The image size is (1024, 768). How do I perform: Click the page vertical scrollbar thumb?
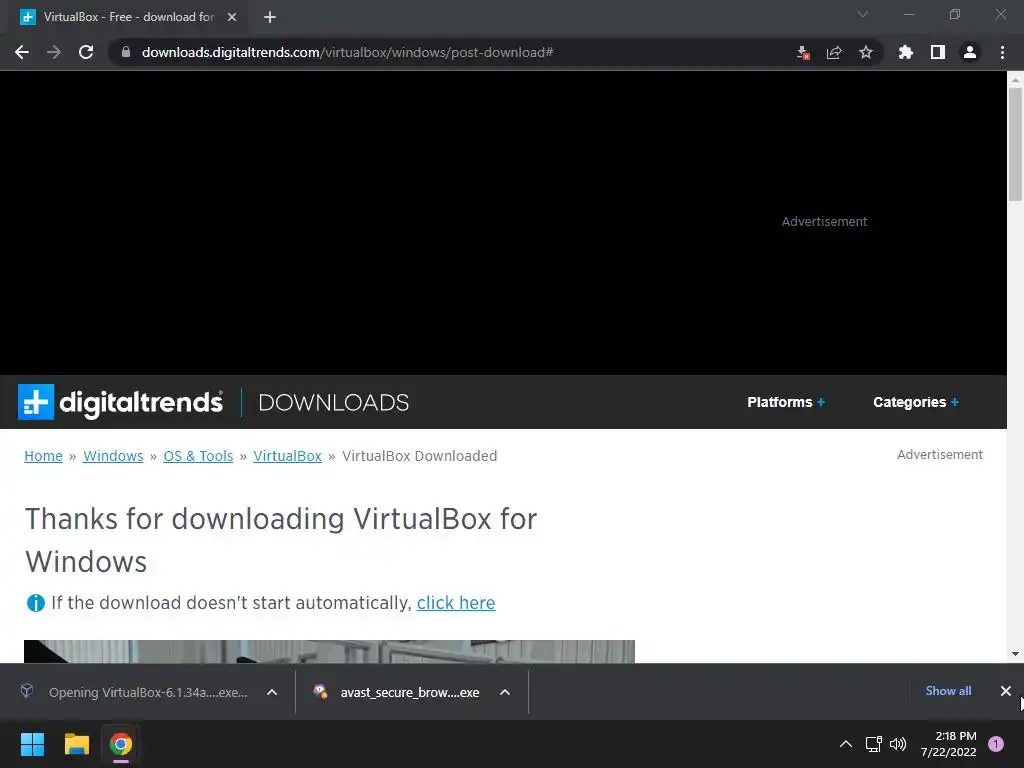(x=1015, y=144)
